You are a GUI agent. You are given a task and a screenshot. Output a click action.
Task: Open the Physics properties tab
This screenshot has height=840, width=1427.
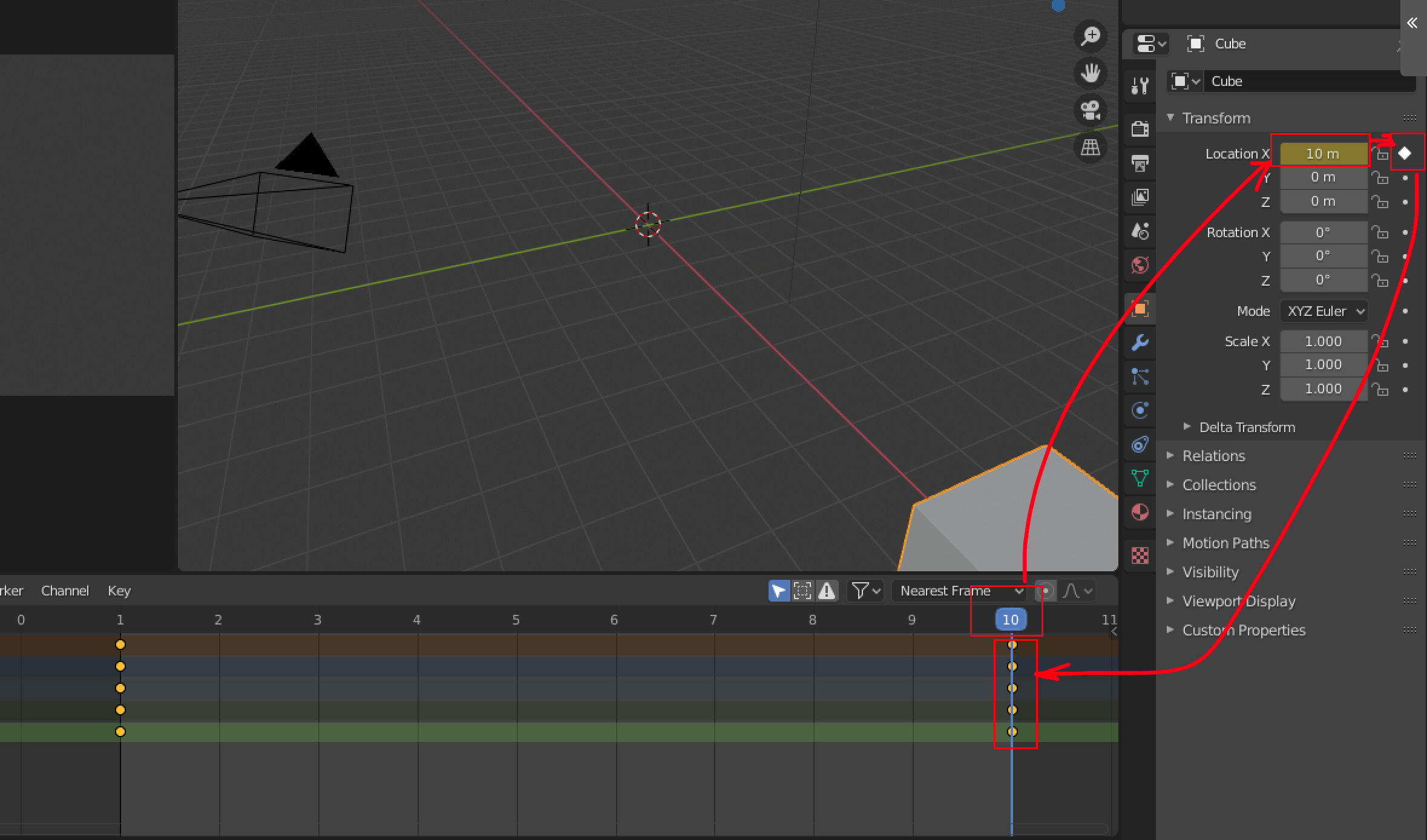click(1140, 410)
